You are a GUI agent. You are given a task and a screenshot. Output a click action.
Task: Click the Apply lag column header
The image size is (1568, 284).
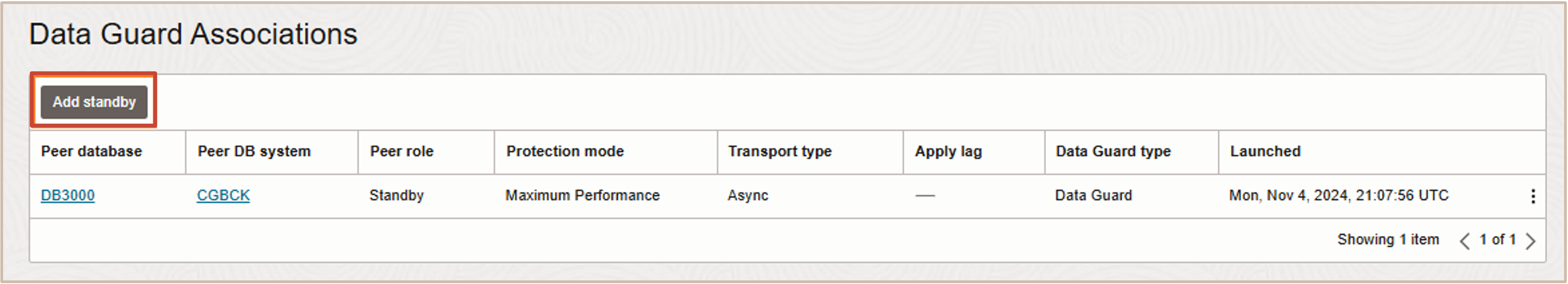(x=948, y=151)
